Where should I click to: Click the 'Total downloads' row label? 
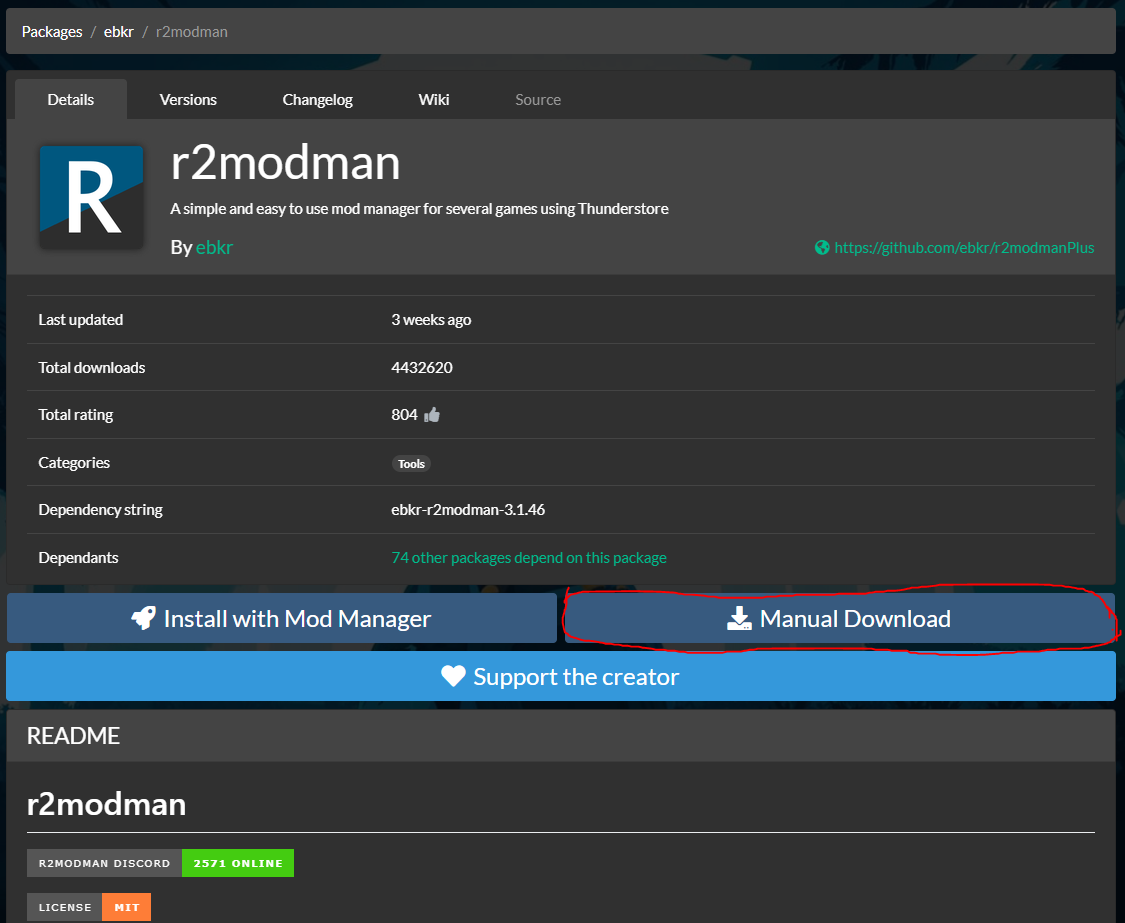92,367
